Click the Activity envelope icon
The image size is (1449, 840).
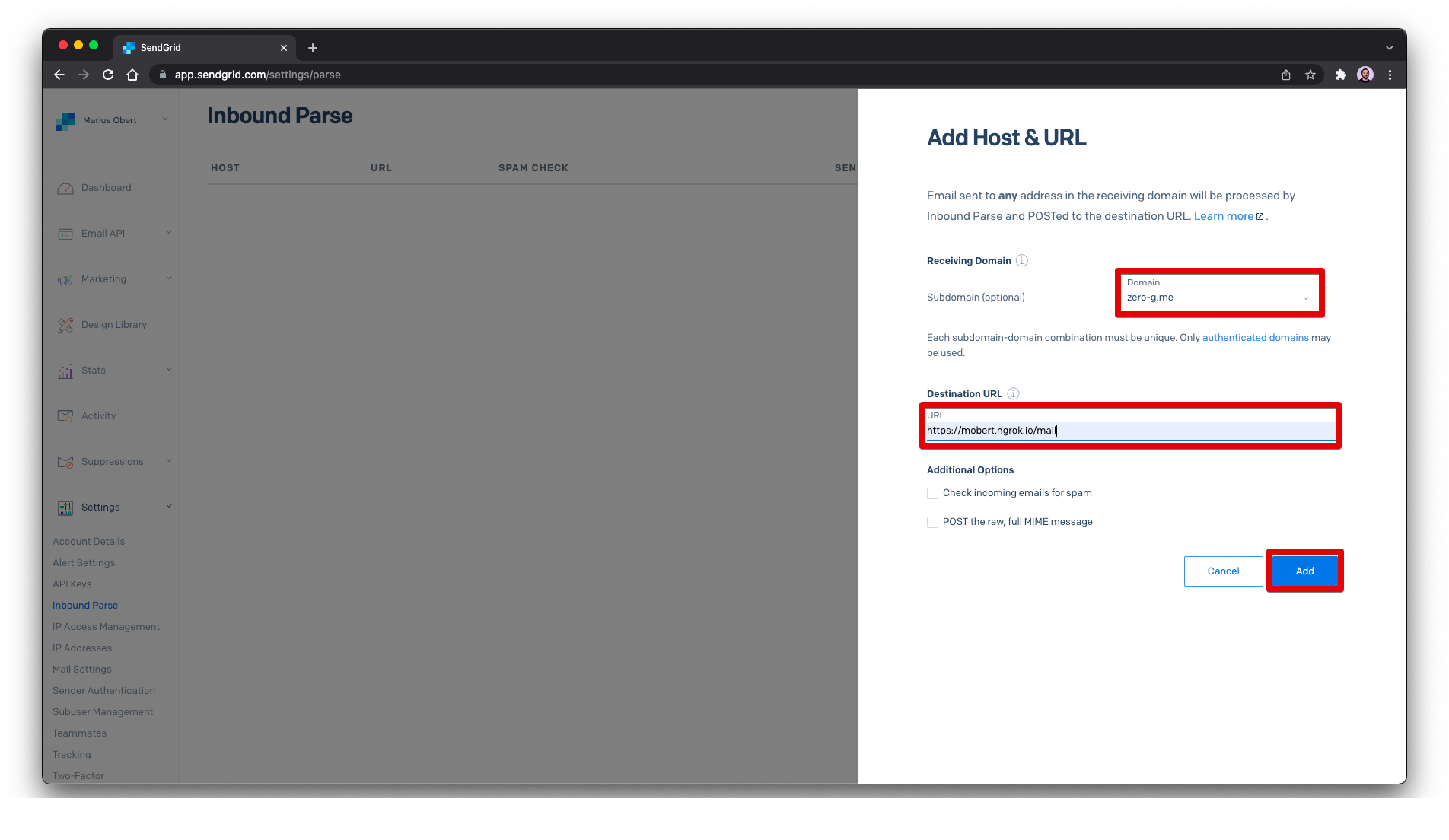coord(65,416)
